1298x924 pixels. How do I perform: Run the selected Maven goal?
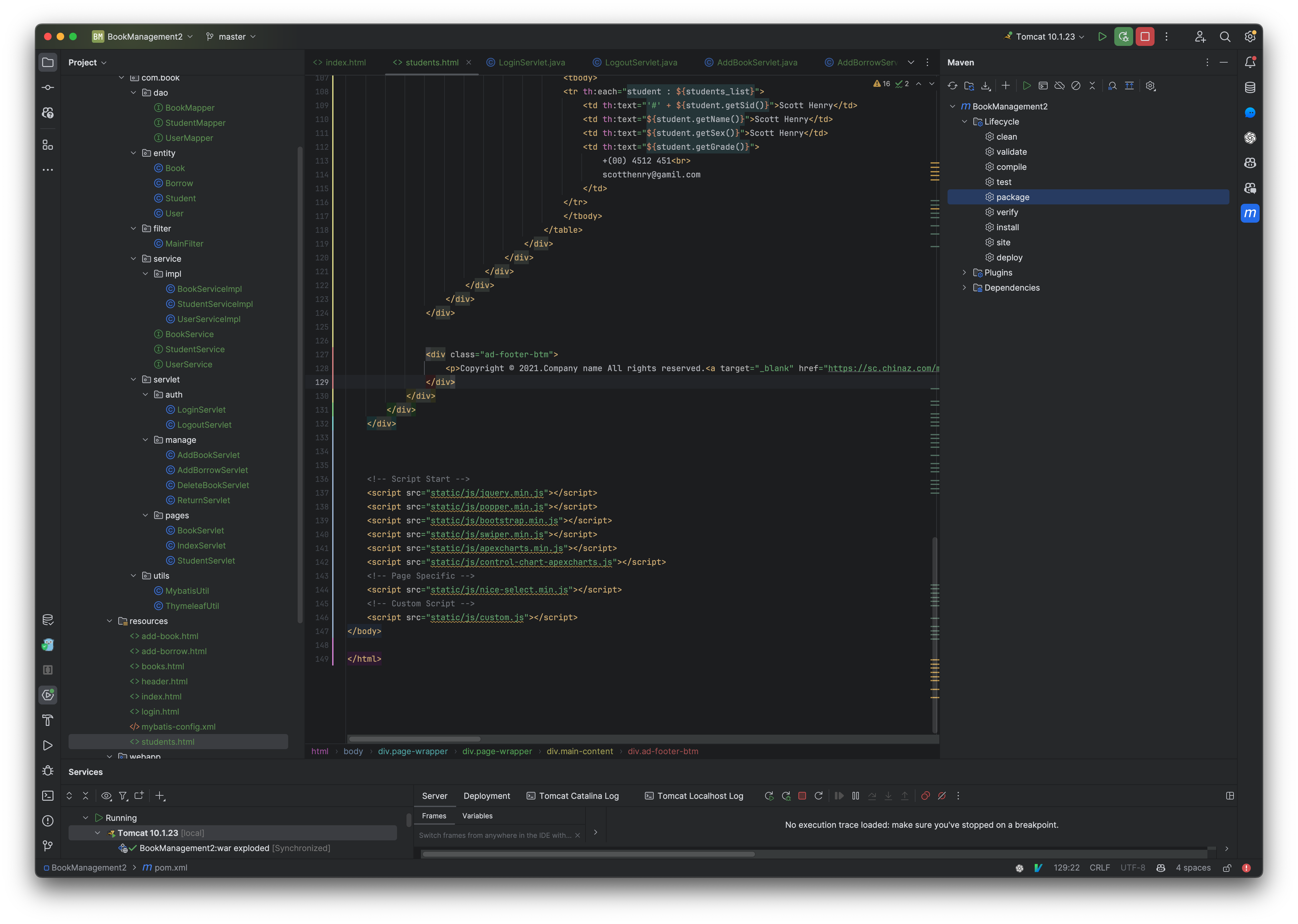click(1027, 85)
